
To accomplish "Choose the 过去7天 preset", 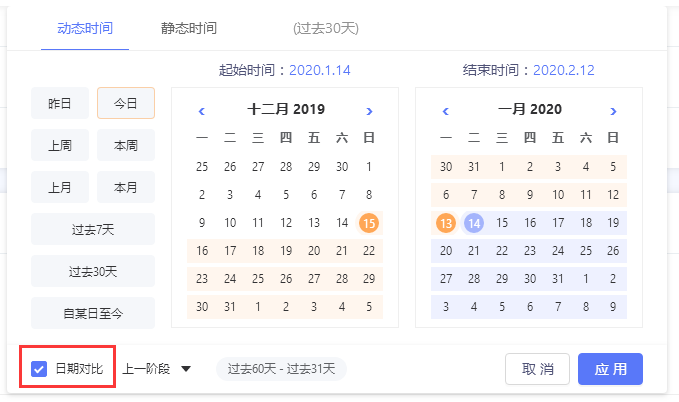I will click(93, 229).
